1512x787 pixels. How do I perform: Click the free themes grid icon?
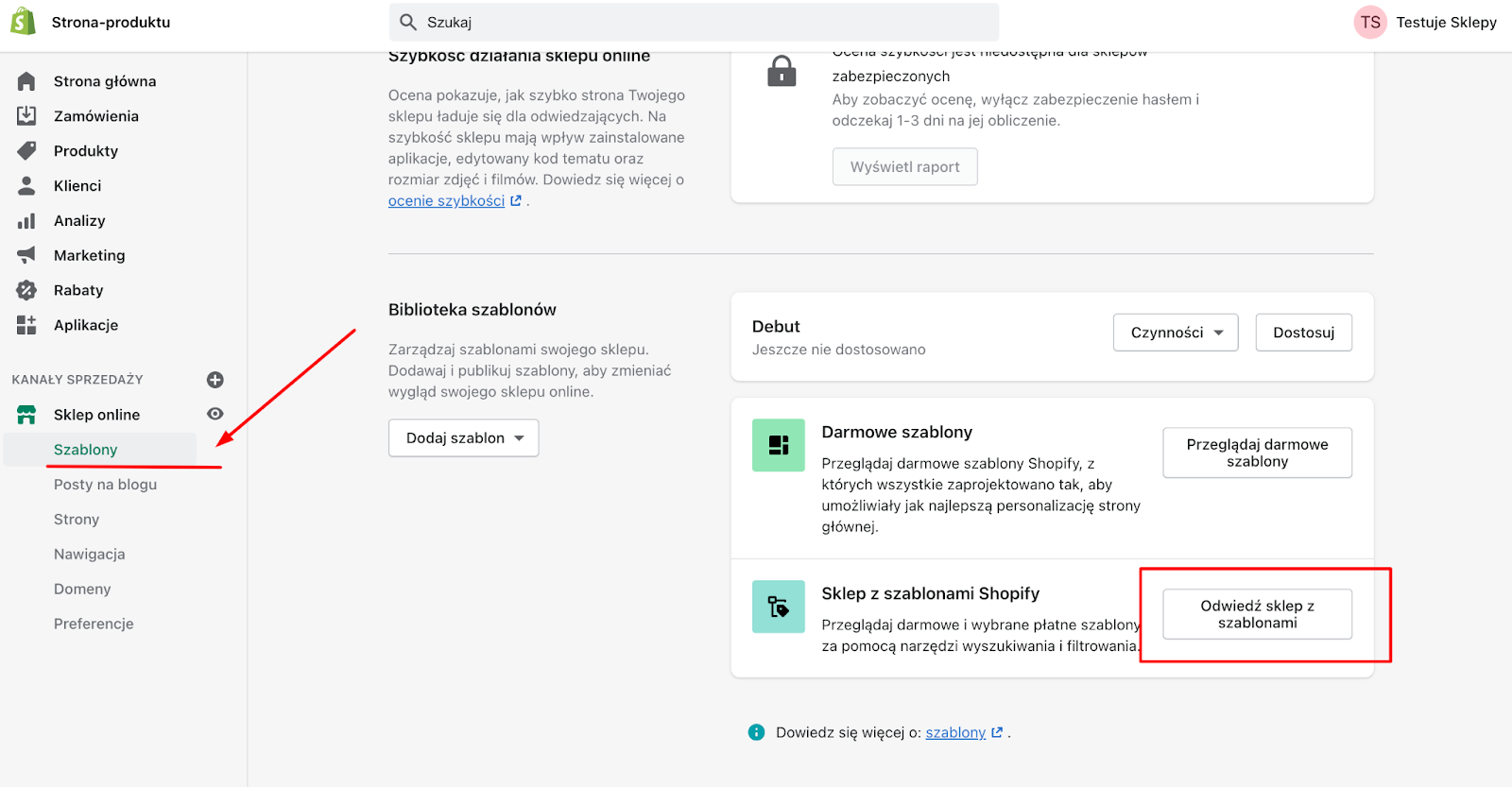pyautogui.click(x=778, y=445)
